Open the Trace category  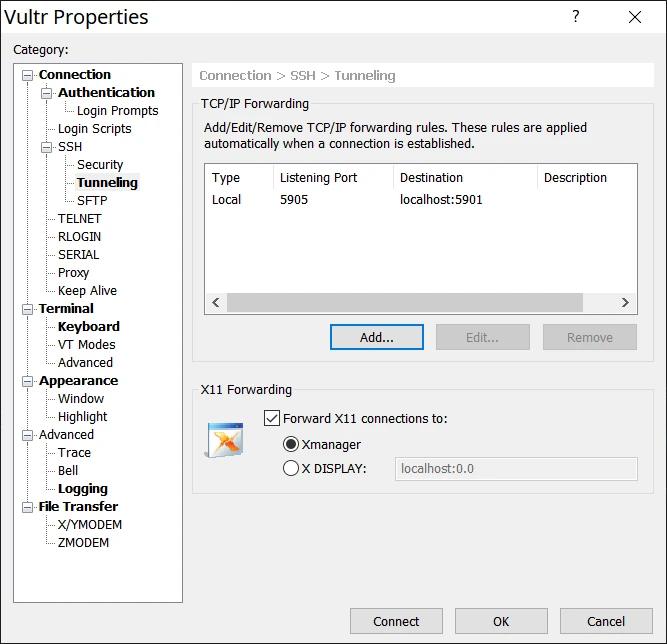[74, 453]
